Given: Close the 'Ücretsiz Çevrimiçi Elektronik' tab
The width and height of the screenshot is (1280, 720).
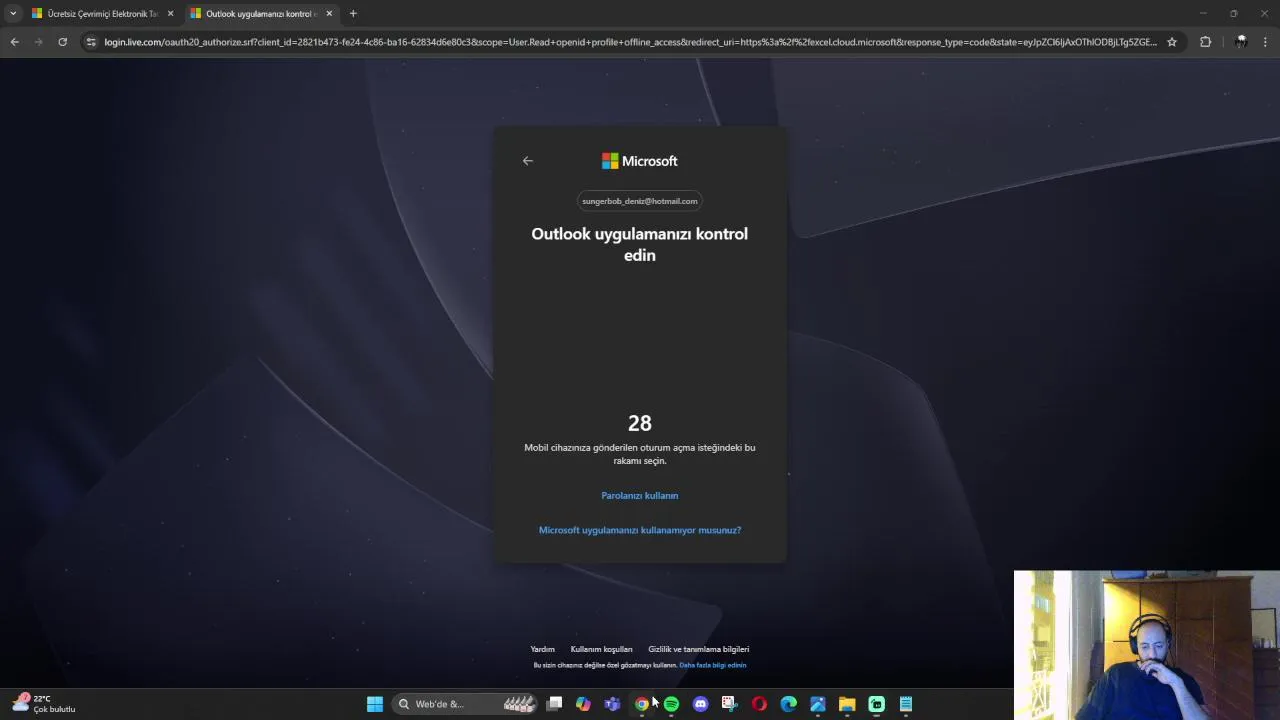Looking at the screenshot, I should pyautogui.click(x=170, y=14).
